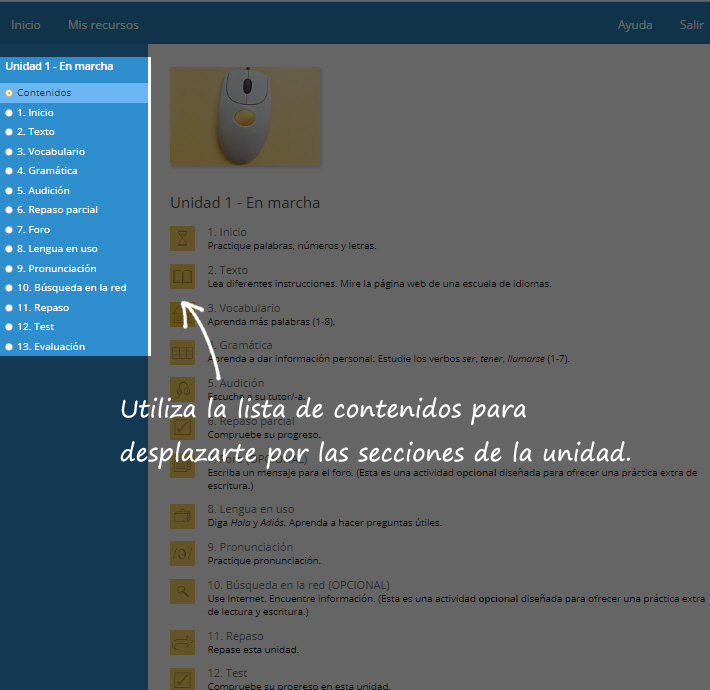Click the Unidad 1 - En marcha sidebar header
Screen dimensions: 710x690
coord(59,67)
